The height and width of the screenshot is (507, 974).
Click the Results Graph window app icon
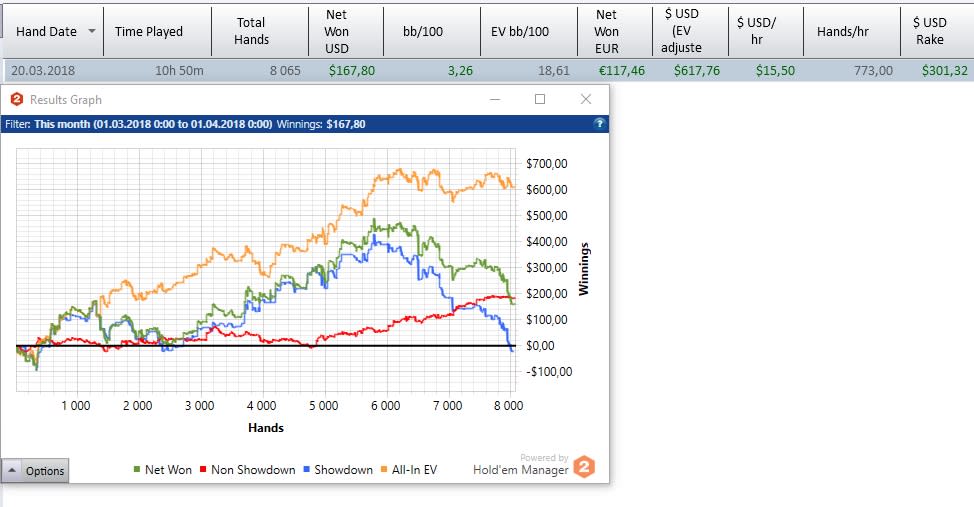(x=17, y=99)
